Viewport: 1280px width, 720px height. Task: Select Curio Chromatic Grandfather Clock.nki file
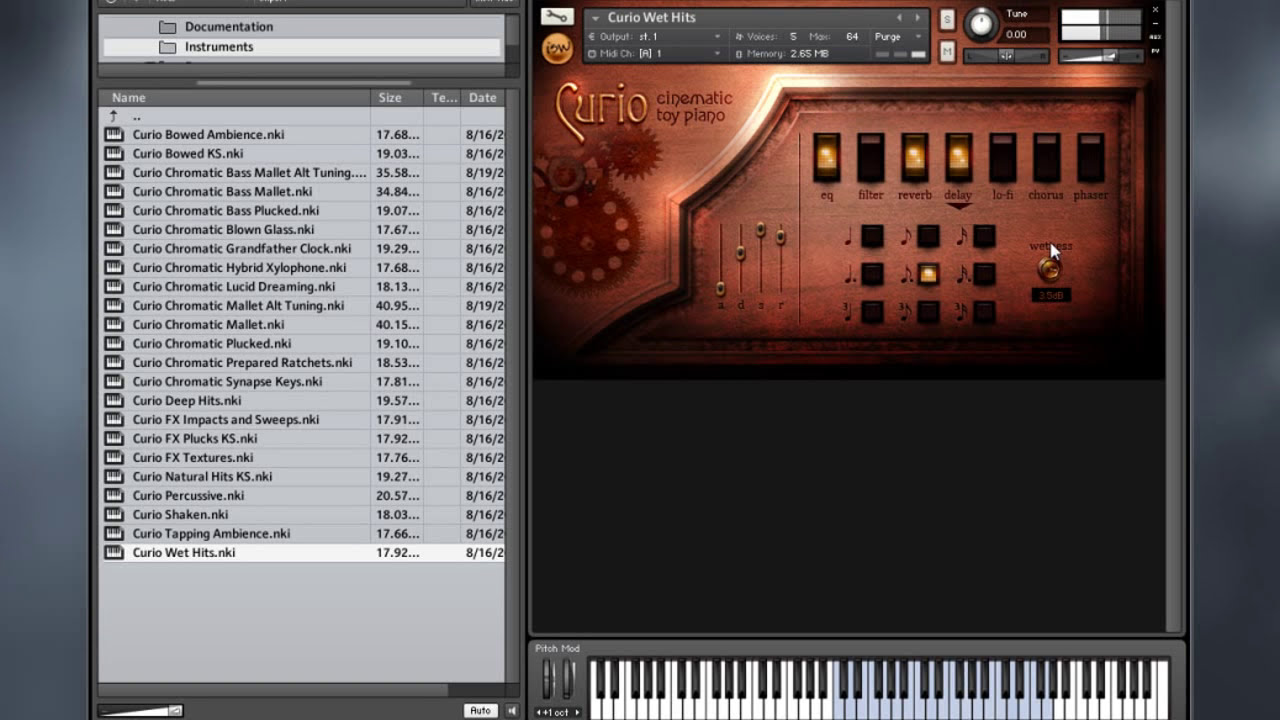click(302, 249)
